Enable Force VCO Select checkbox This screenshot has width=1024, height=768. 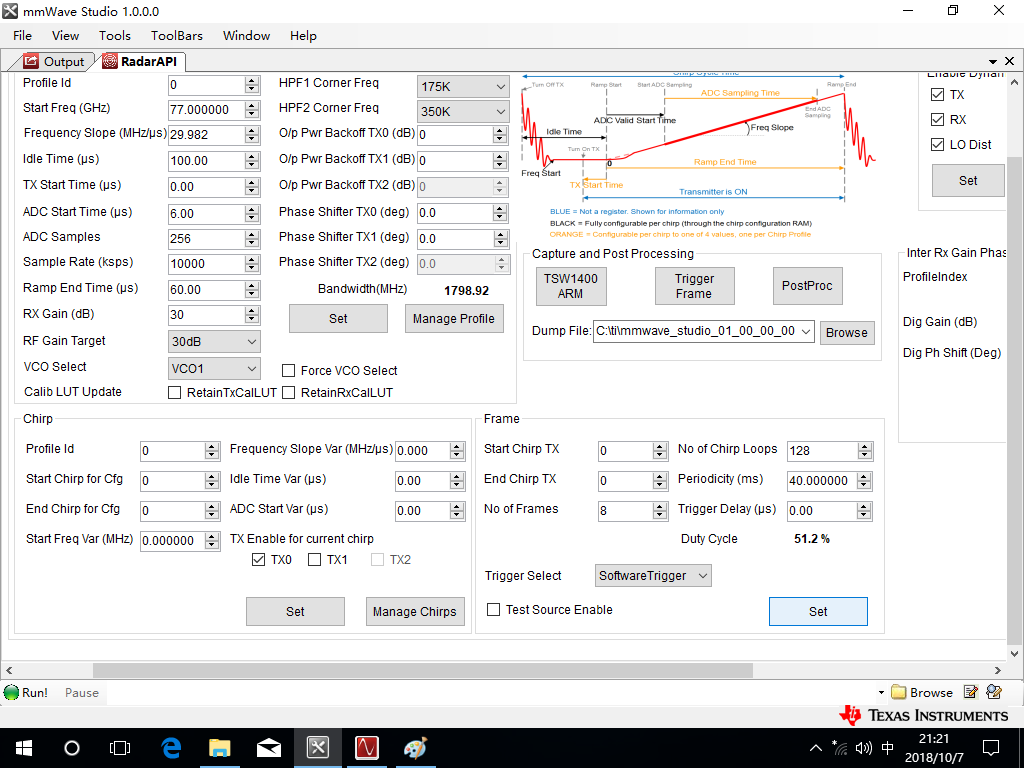tap(289, 371)
